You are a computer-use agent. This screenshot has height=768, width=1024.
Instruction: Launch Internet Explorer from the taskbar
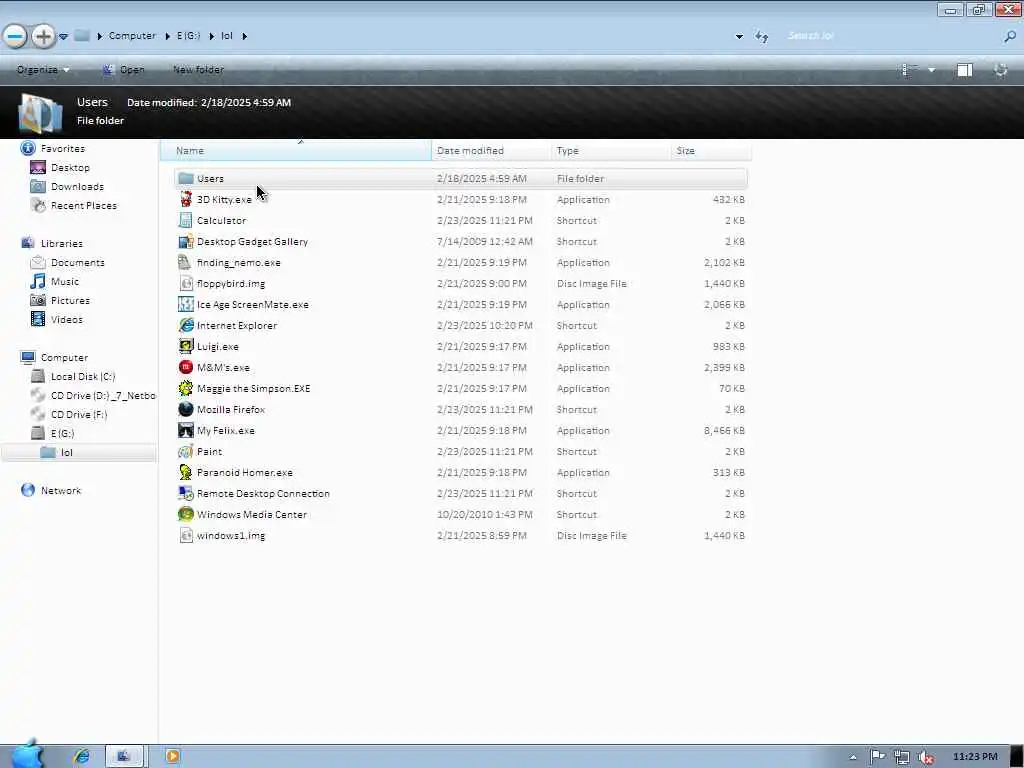[x=82, y=756]
